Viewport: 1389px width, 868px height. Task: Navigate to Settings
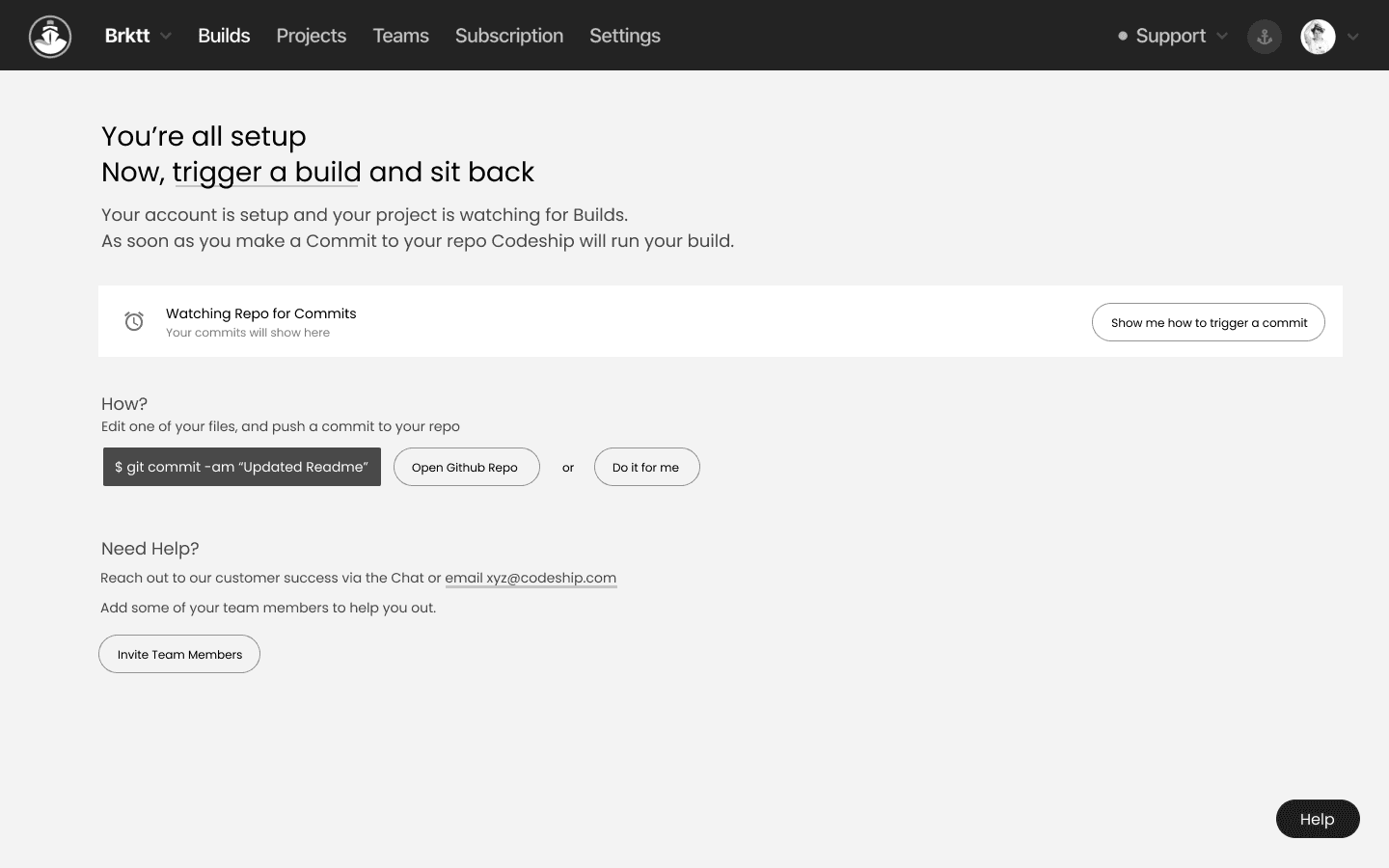pyautogui.click(x=625, y=36)
